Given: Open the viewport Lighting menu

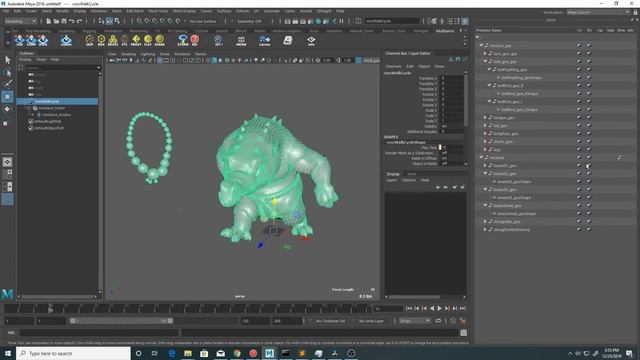Looking at the screenshot, I should [x=148, y=54].
